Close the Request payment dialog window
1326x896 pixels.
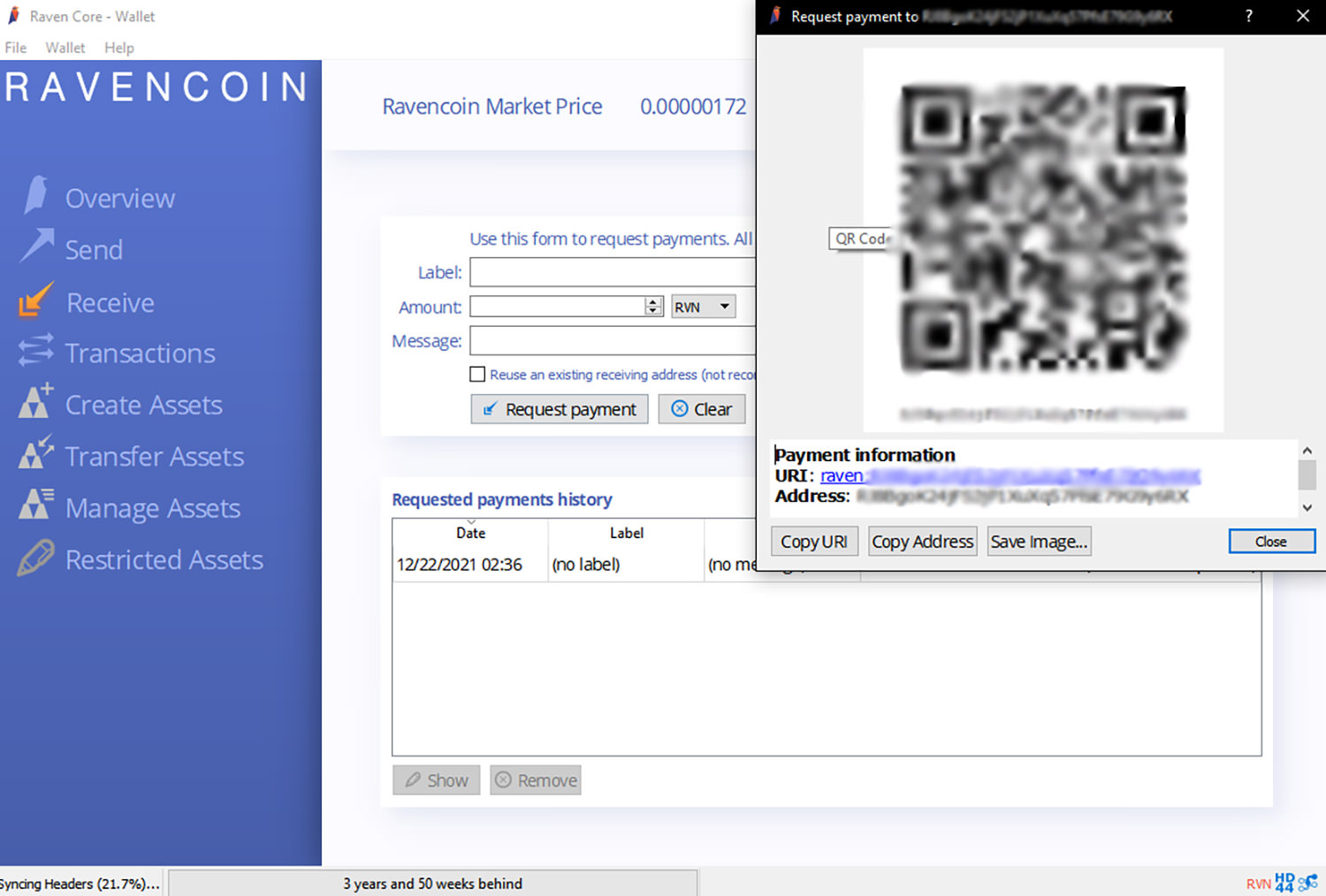click(x=1302, y=16)
